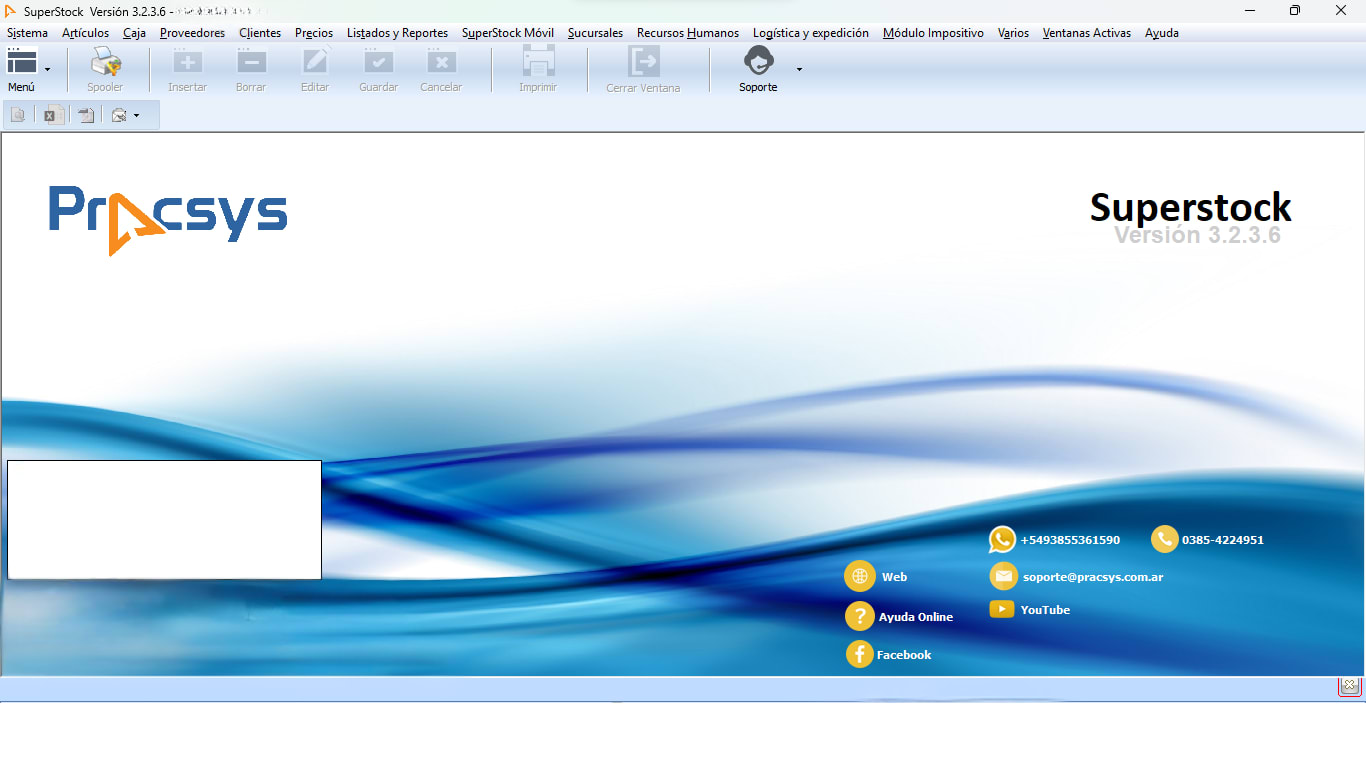Open the Sucursales menu
Viewport: 1366px width, 768px height.
coord(595,33)
